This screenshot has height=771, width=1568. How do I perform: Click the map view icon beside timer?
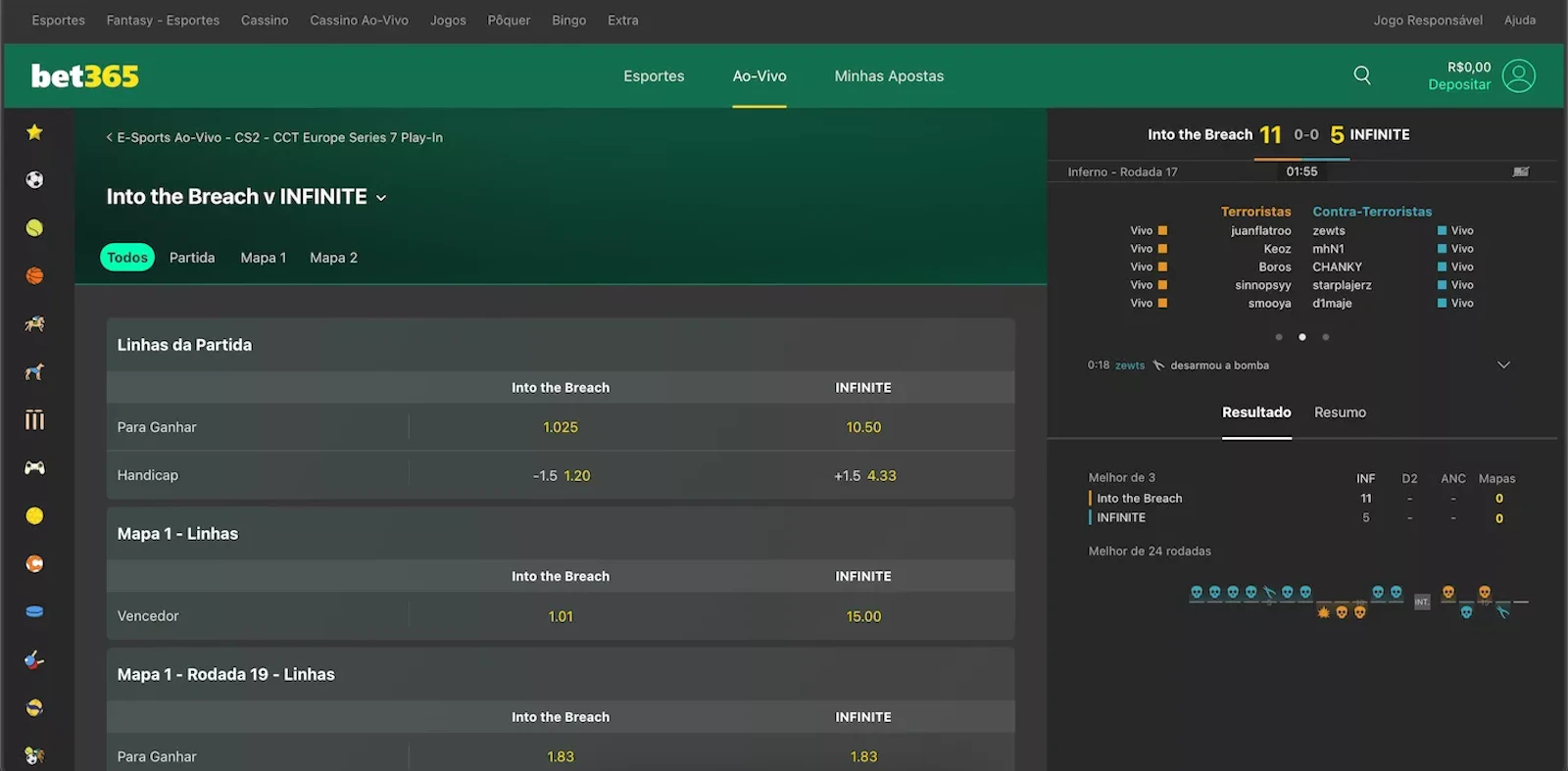(1520, 171)
